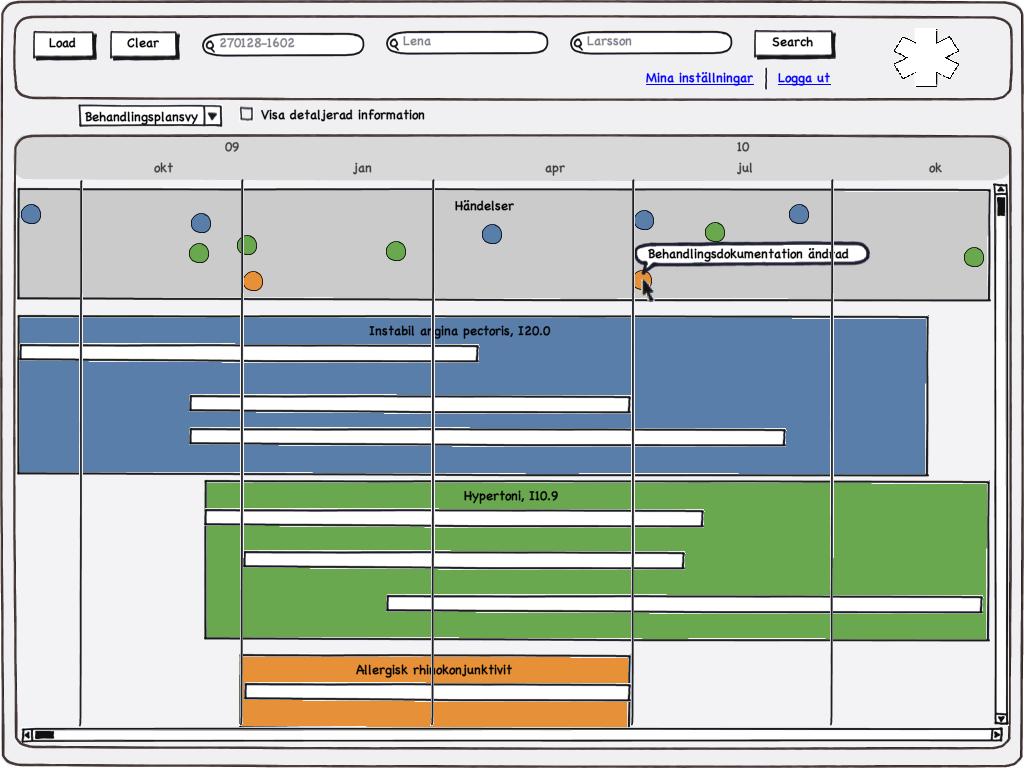
Task: Focus the 270128-1602 search field
Action: coord(283,44)
